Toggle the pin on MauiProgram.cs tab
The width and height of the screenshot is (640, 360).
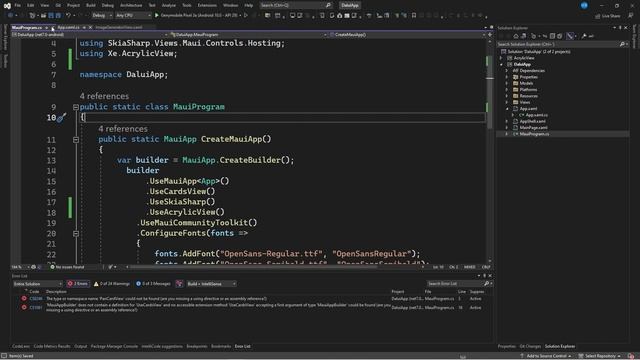[x=47, y=28]
